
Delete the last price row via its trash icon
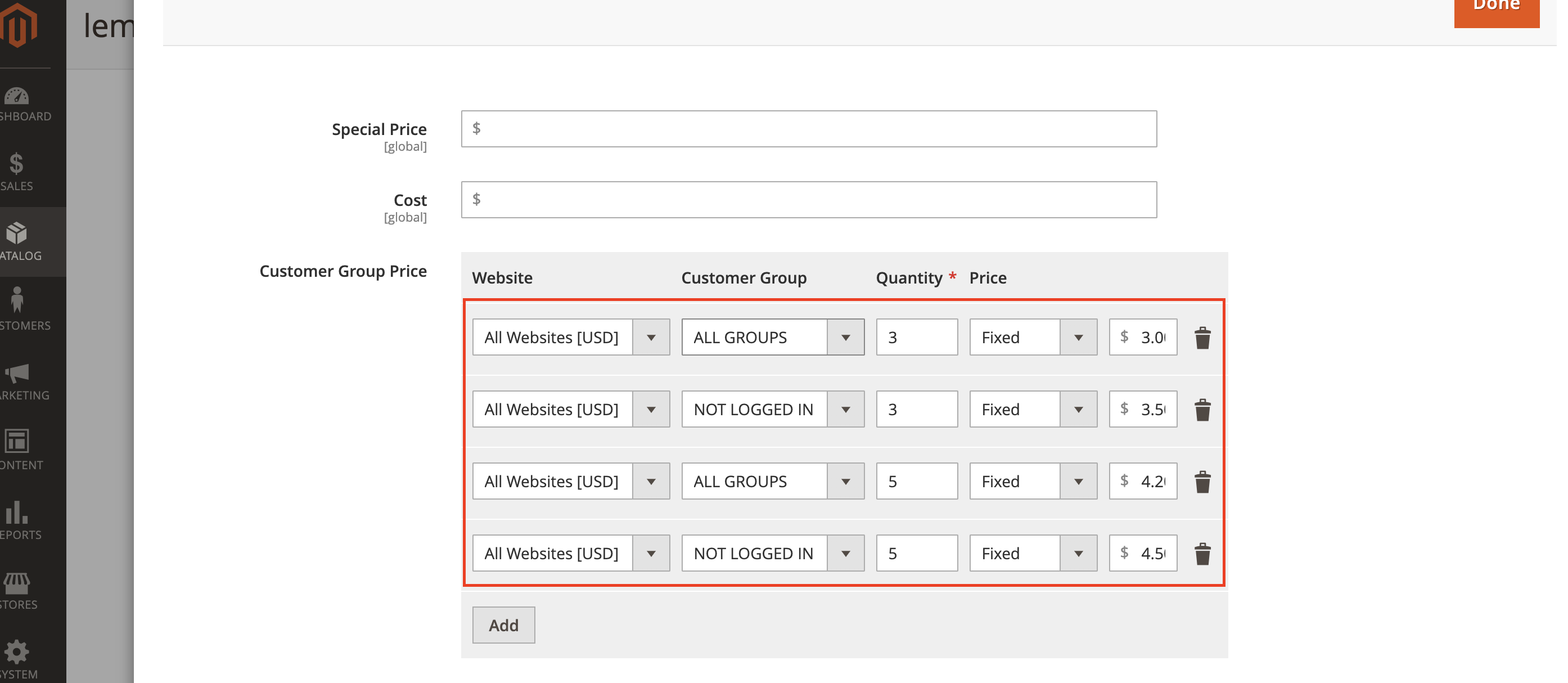1202,554
